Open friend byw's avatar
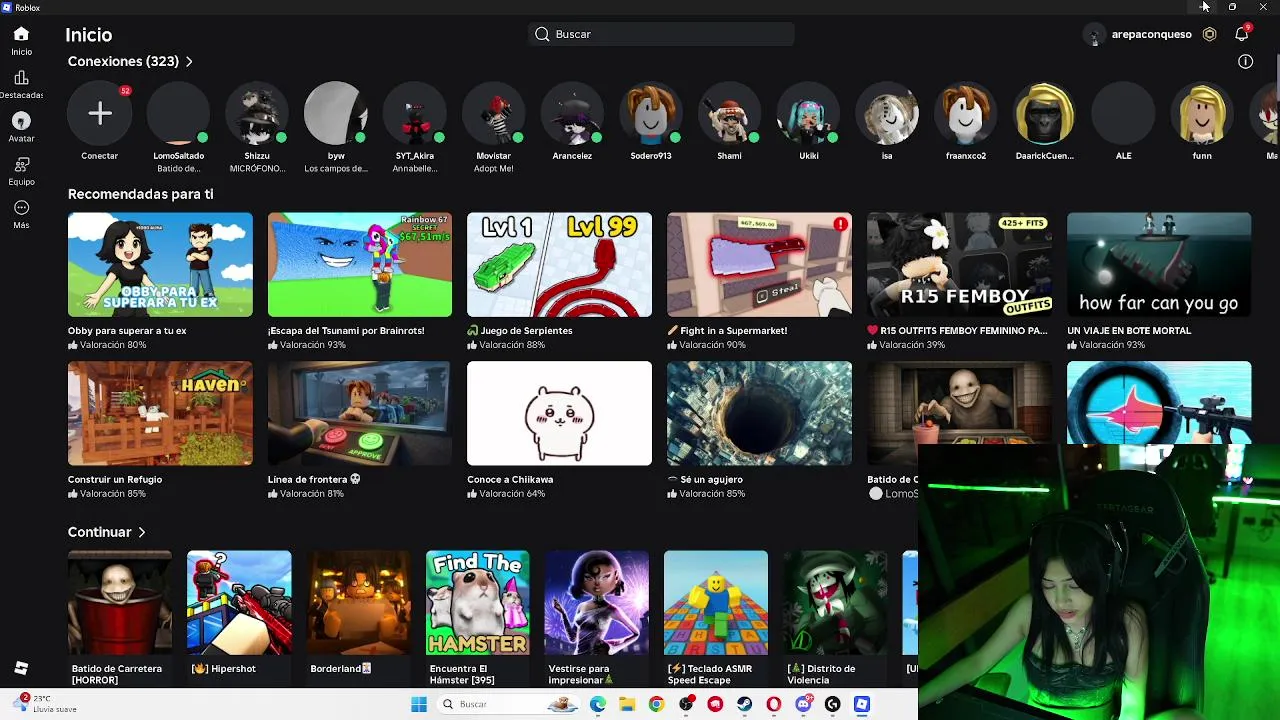The image size is (1280, 720). click(x=336, y=113)
